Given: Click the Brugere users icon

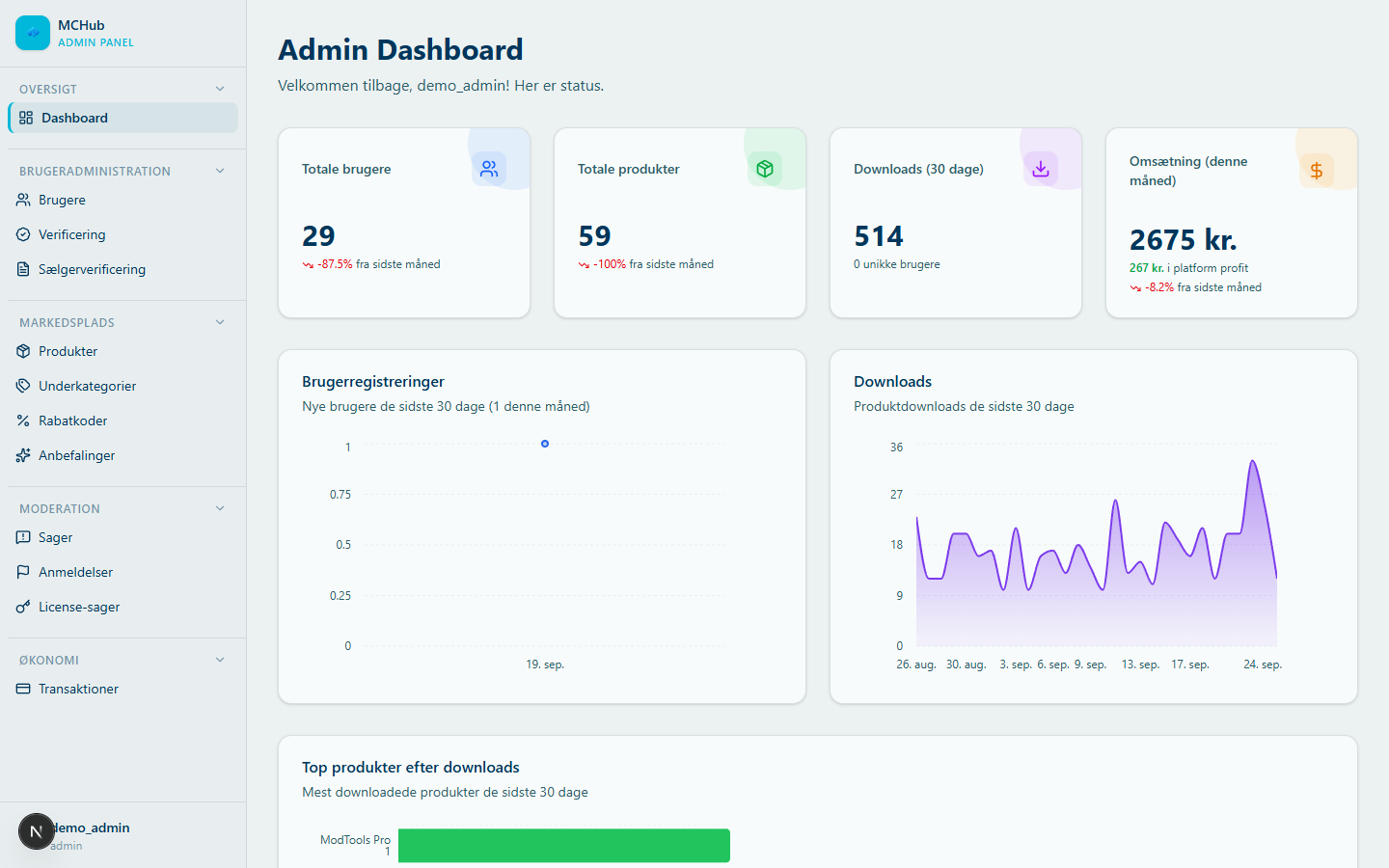Looking at the screenshot, I should click(23, 200).
